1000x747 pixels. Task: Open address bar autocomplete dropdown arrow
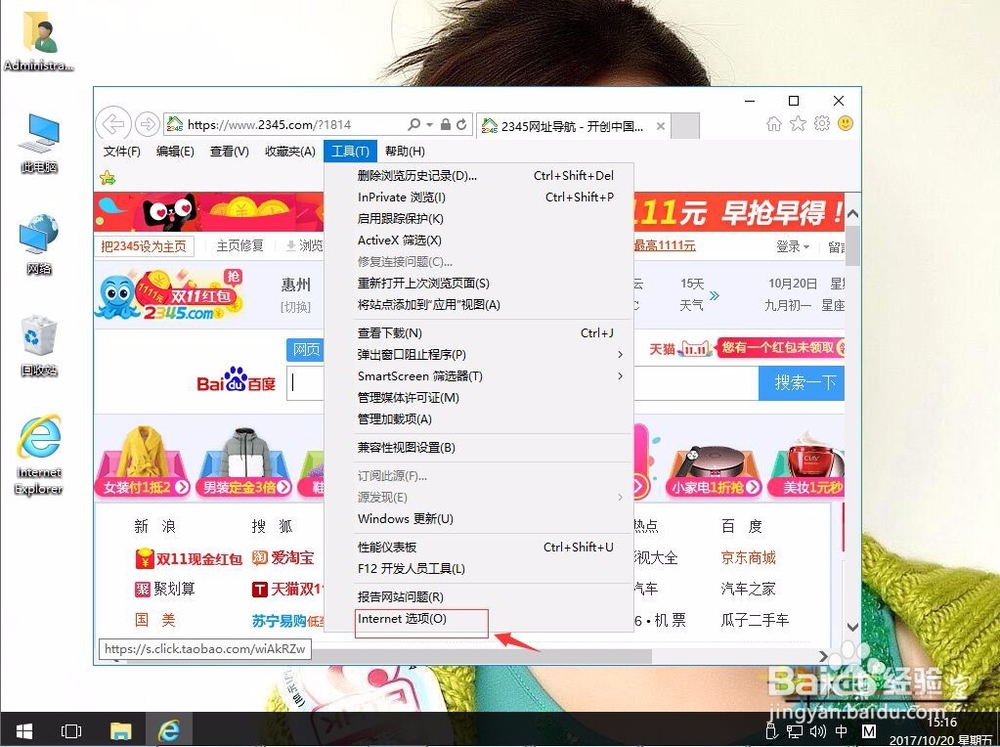[x=429, y=124]
